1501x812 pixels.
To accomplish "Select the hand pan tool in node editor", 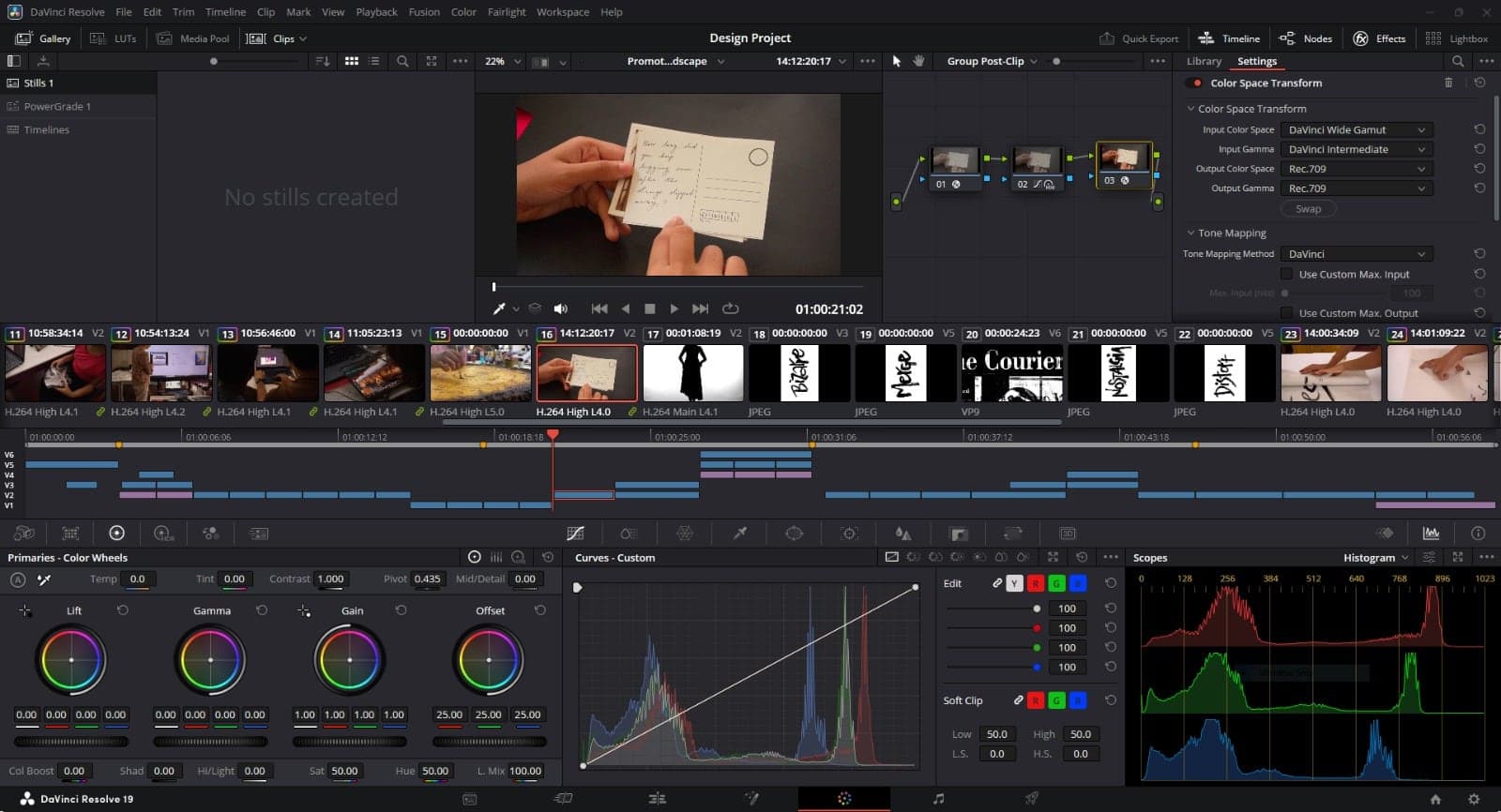I will 918,61.
